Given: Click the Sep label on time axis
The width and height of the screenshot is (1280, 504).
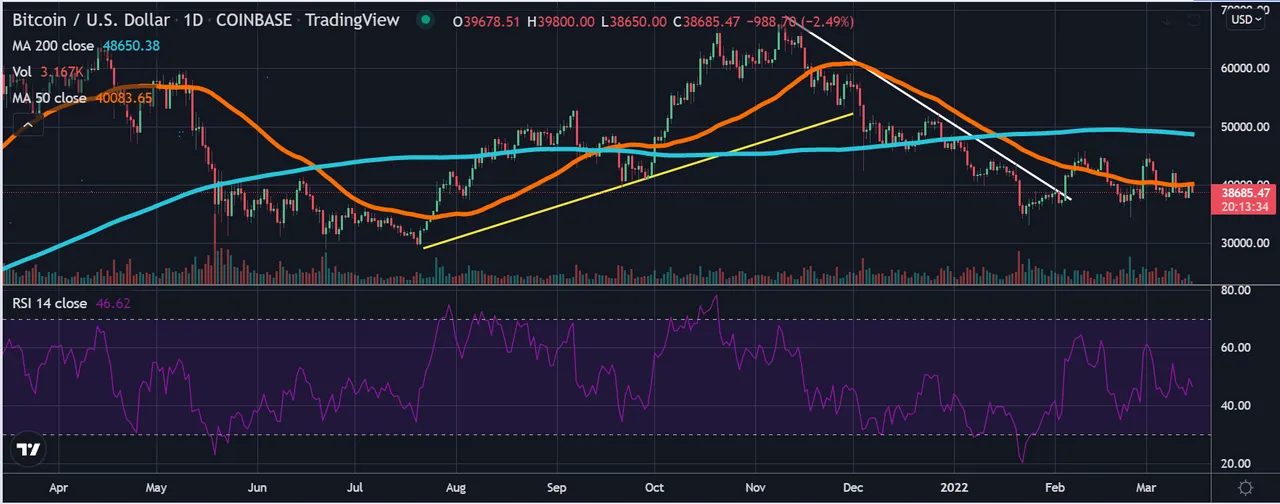Looking at the screenshot, I should pos(557,489).
